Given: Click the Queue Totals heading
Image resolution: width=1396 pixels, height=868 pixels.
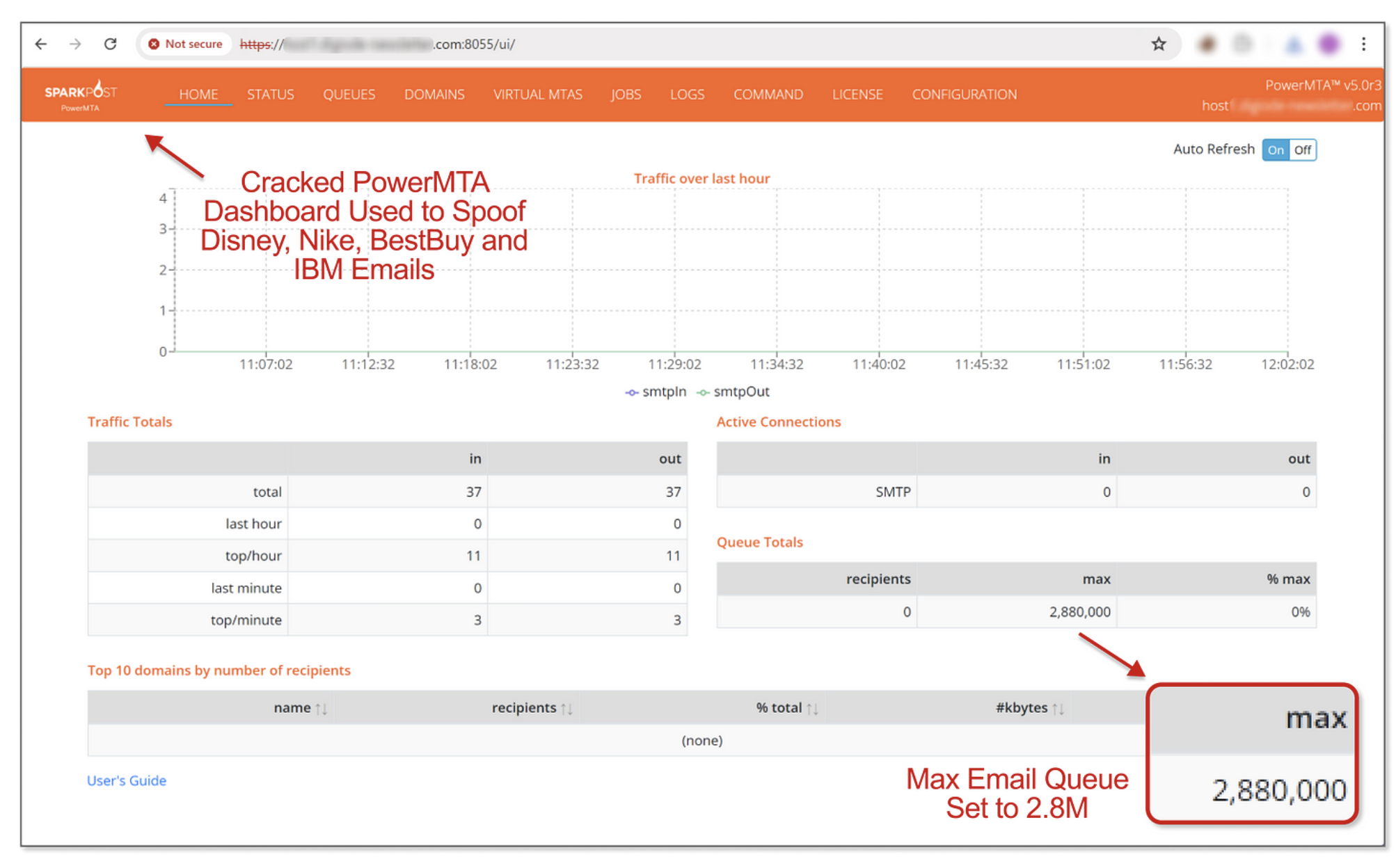Looking at the screenshot, I should (x=759, y=542).
